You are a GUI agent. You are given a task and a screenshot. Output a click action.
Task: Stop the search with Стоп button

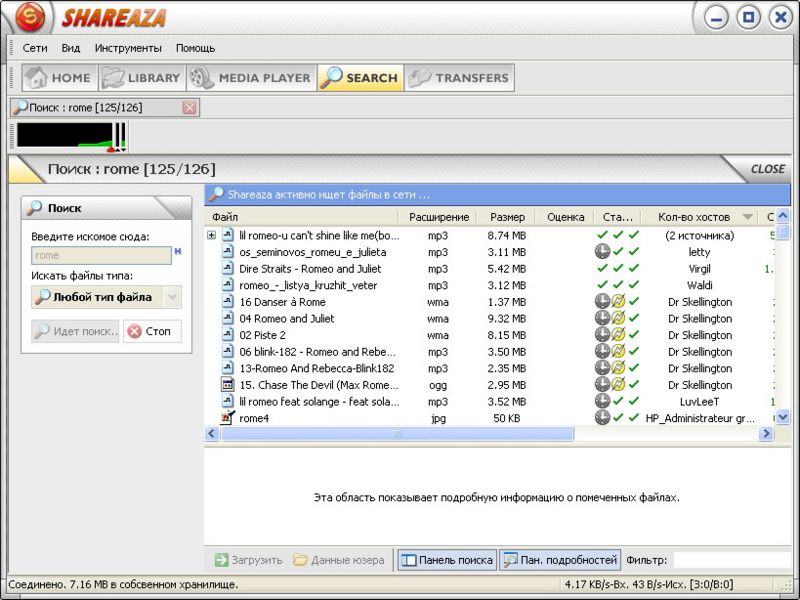152,331
